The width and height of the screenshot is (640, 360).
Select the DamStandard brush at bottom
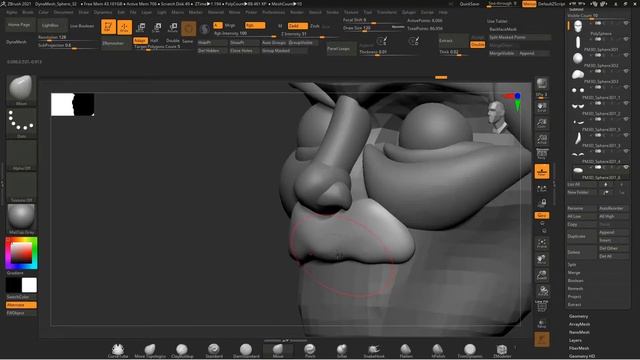[246, 351]
